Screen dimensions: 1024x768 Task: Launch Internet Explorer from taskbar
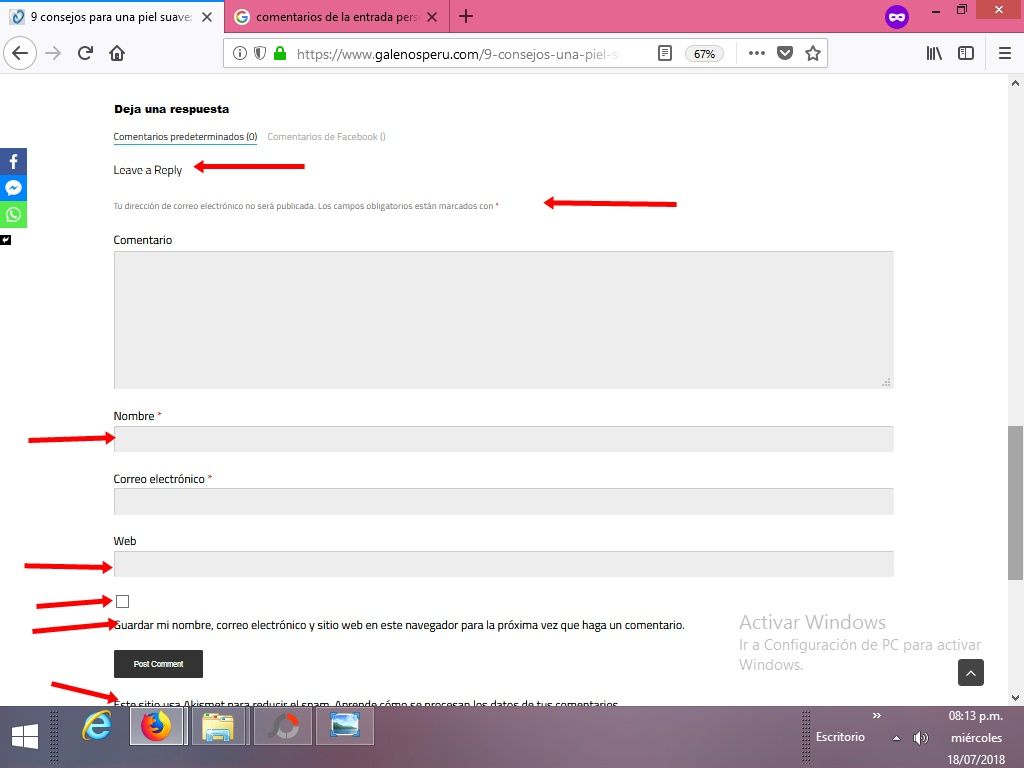pyautogui.click(x=96, y=726)
